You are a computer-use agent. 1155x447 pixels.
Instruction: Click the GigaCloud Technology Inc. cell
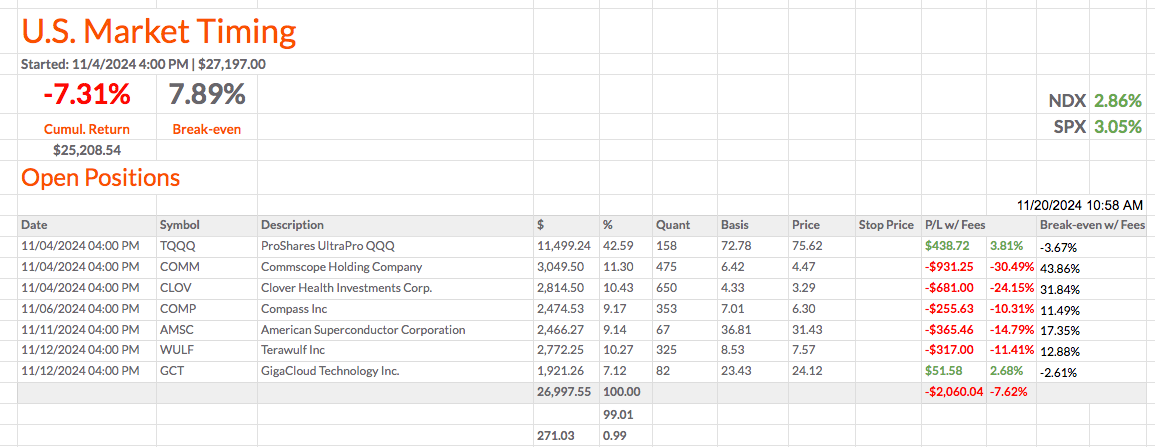(330, 371)
